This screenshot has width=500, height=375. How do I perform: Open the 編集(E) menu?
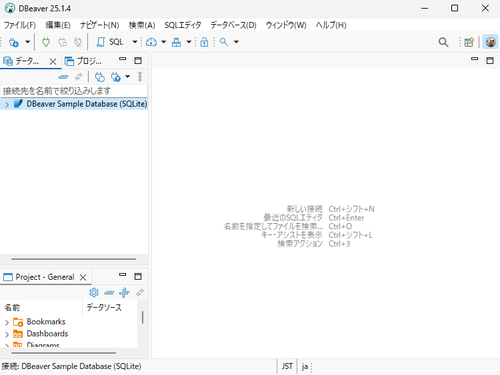(58, 25)
